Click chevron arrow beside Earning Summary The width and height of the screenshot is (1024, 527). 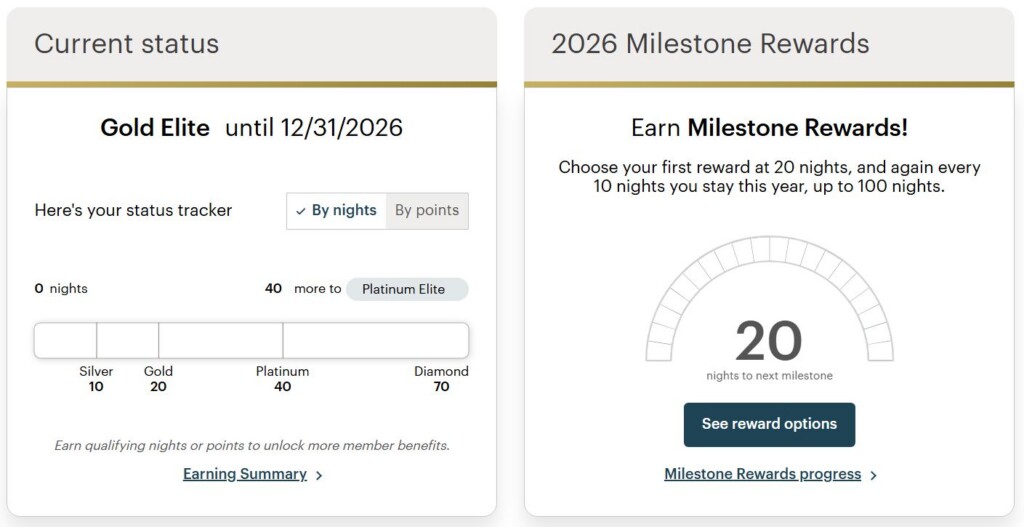(319, 475)
